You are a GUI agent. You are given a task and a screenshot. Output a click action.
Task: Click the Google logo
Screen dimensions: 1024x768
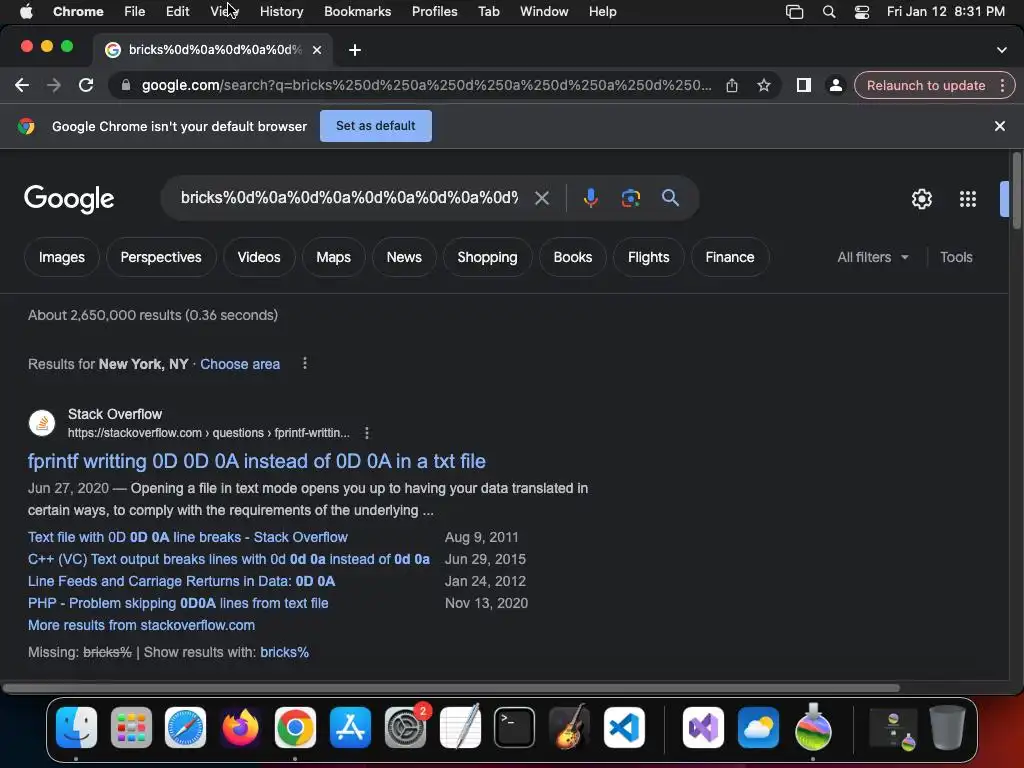pyautogui.click(x=69, y=199)
